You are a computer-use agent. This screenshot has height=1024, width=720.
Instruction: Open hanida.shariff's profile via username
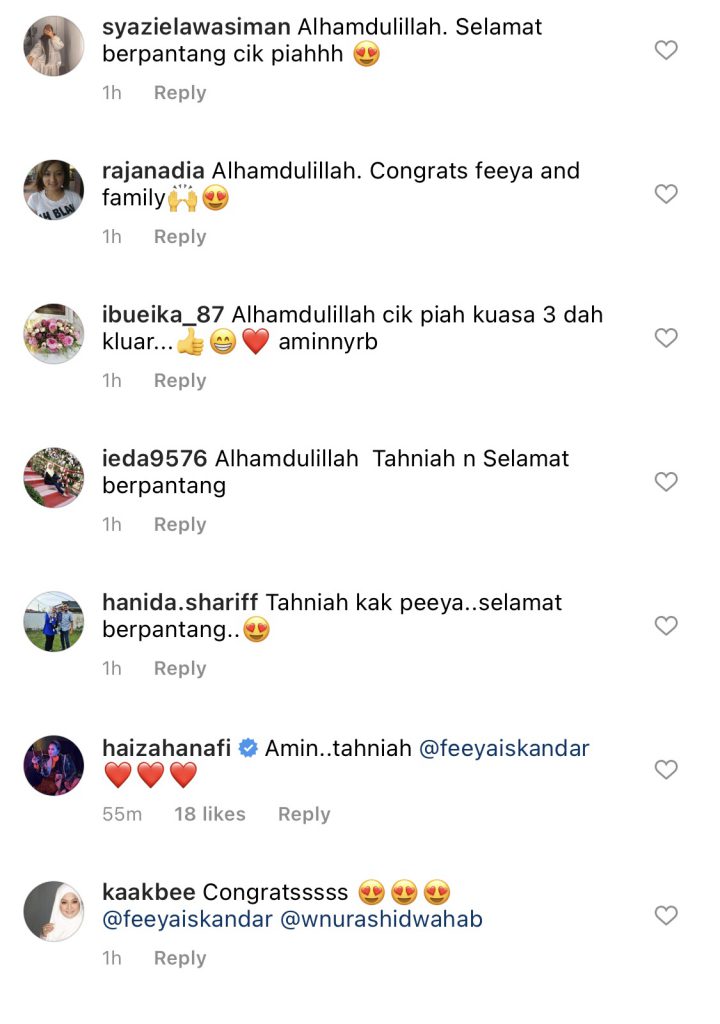point(180,602)
